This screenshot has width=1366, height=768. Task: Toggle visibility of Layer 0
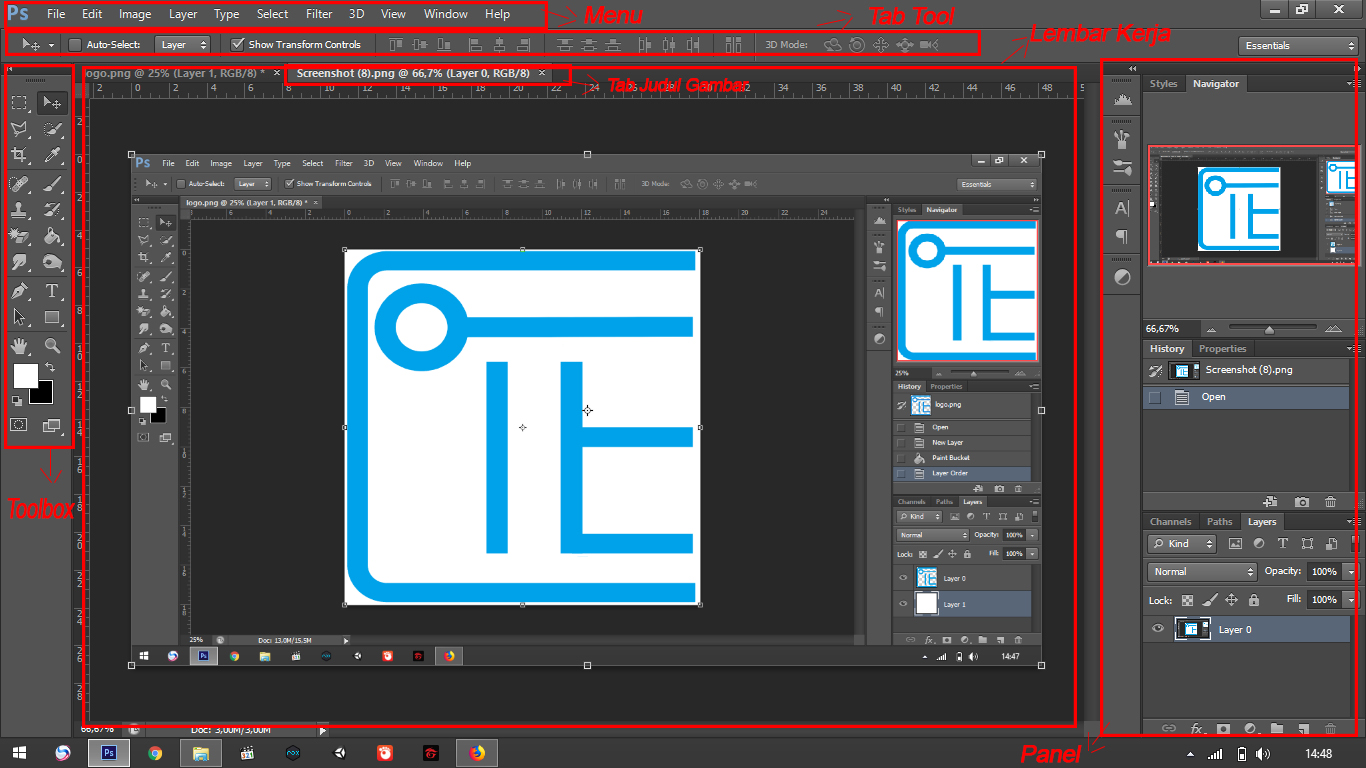click(1158, 629)
